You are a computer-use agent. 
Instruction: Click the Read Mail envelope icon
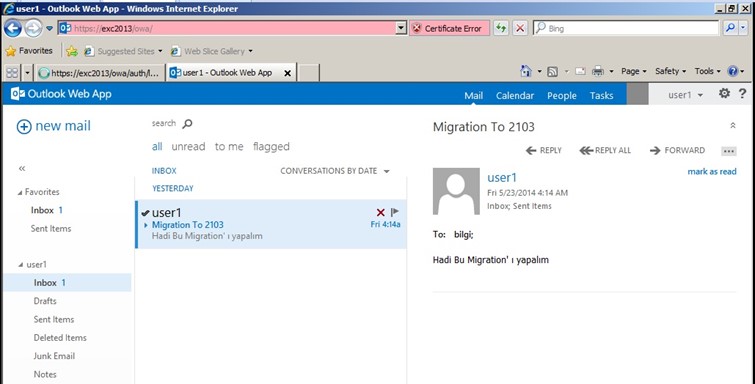click(x=580, y=71)
